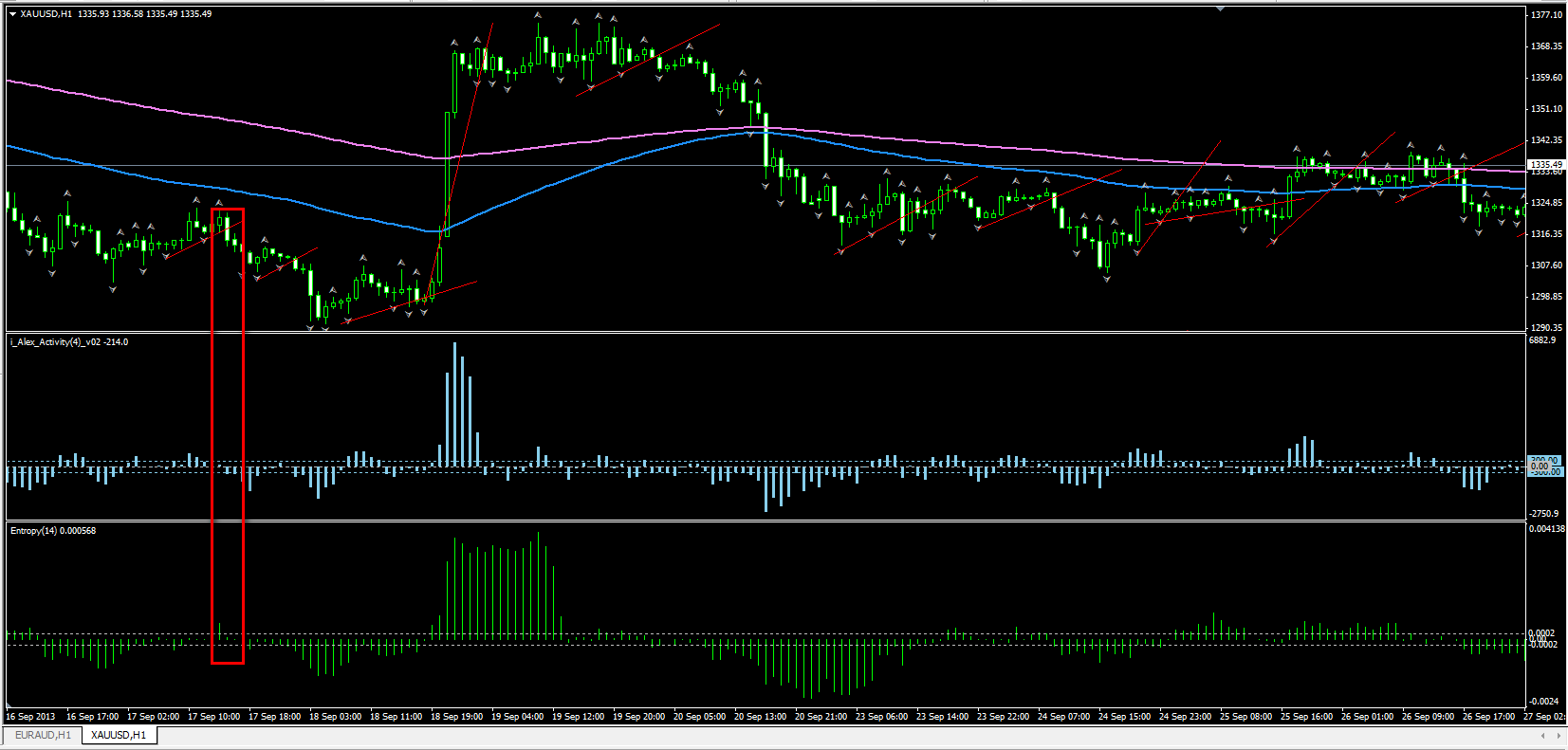The image size is (1568, 750).
Task: Click the 1359.60 price scale label
Action: click(1546, 78)
